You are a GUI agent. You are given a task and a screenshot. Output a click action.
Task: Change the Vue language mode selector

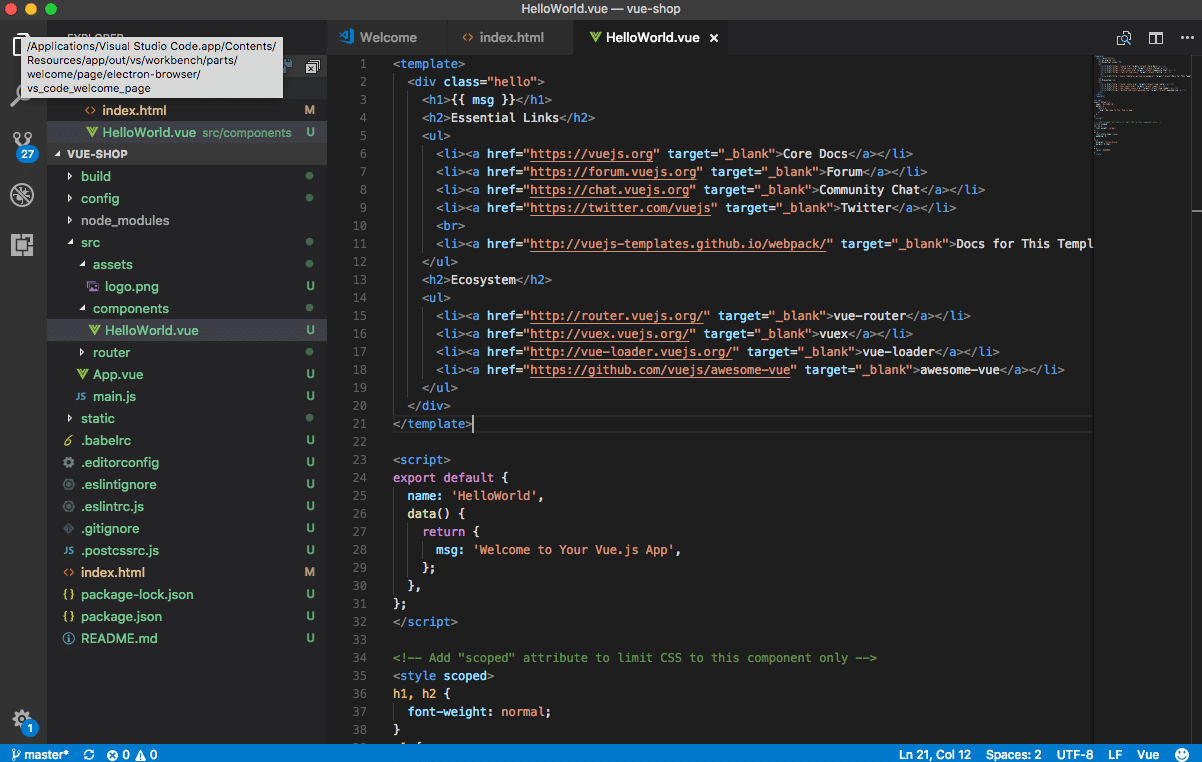pos(1148,754)
